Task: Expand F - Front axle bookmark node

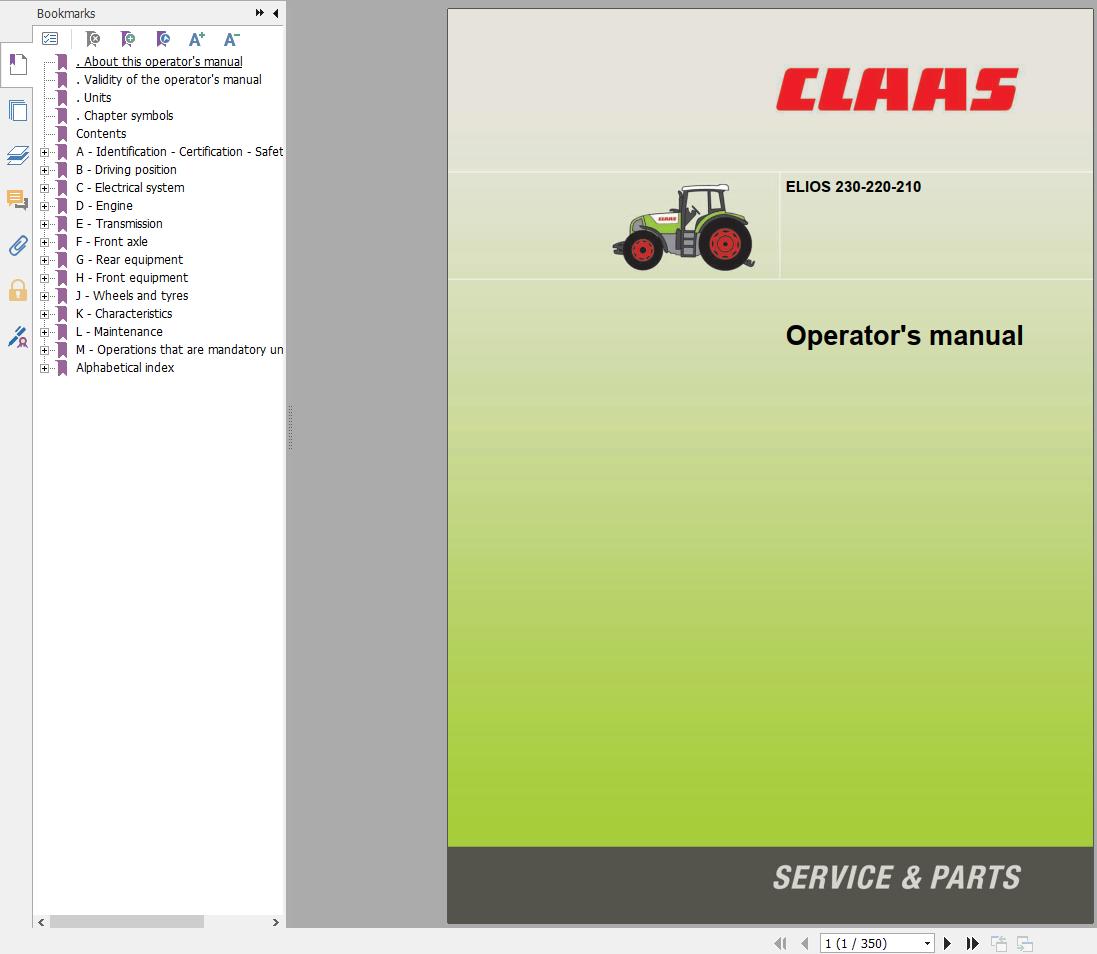Action: (x=45, y=242)
